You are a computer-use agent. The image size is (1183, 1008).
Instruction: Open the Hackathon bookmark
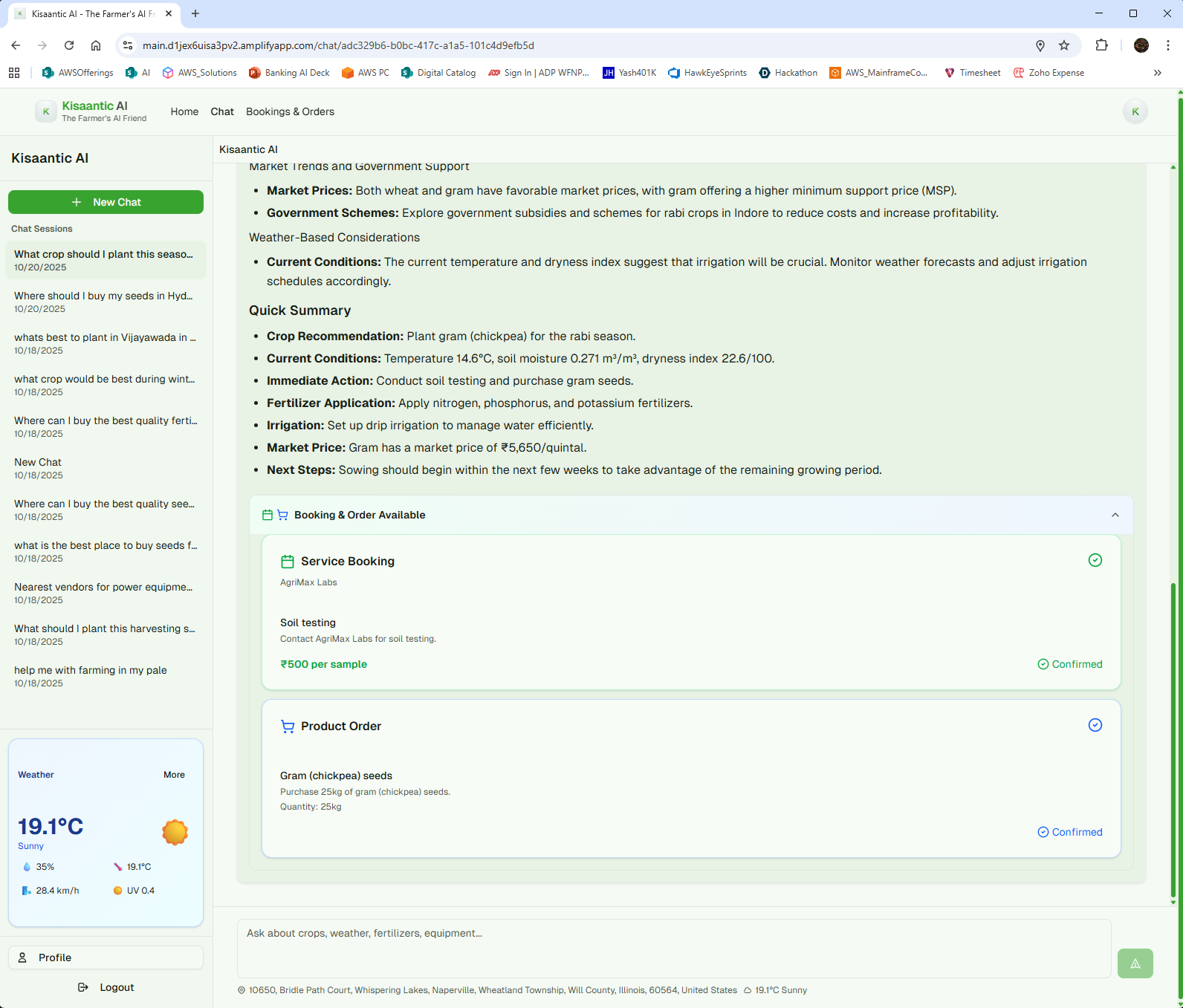coord(788,73)
